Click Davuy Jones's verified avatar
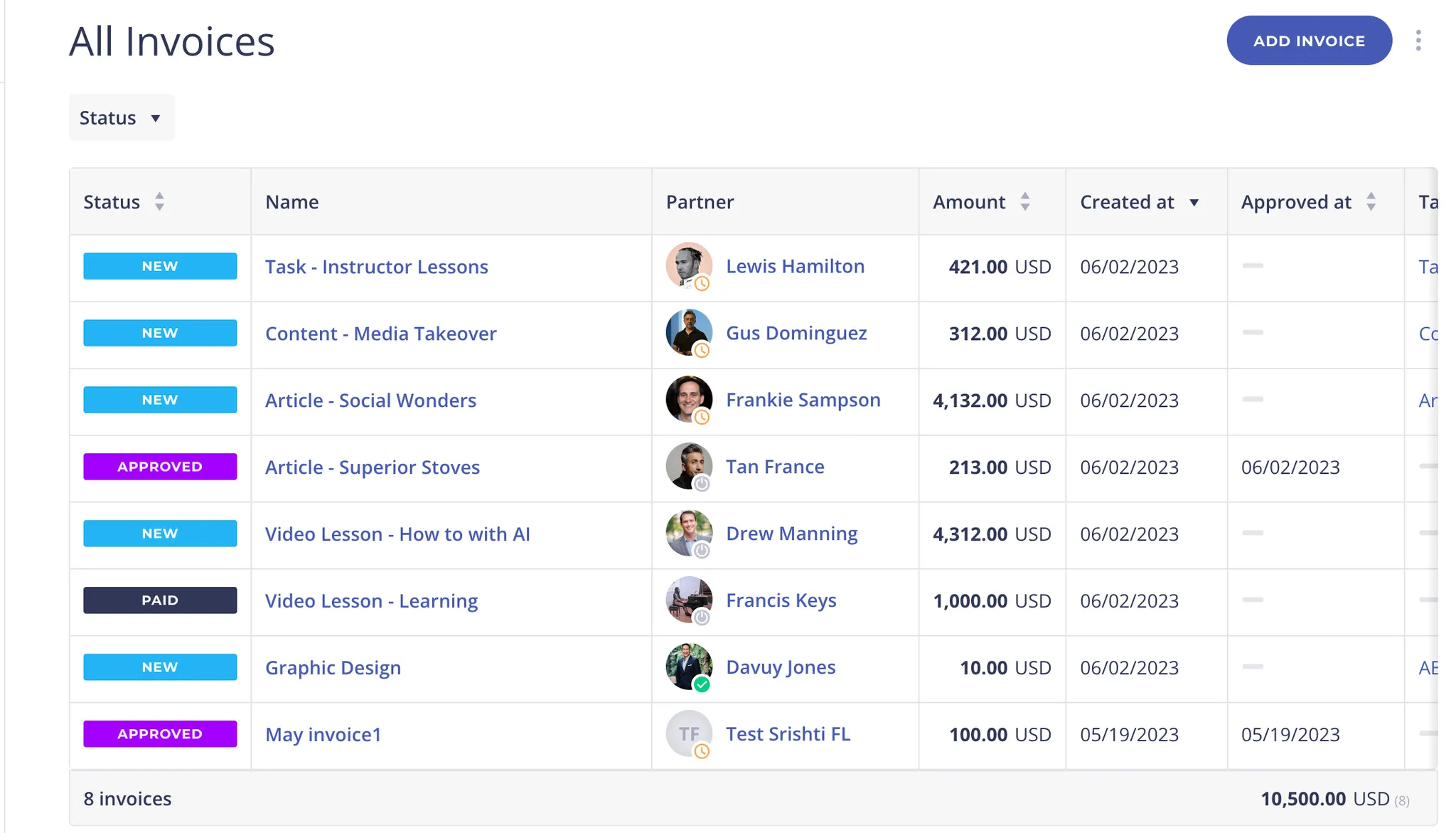The image size is (1456, 833). click(688, 667)
